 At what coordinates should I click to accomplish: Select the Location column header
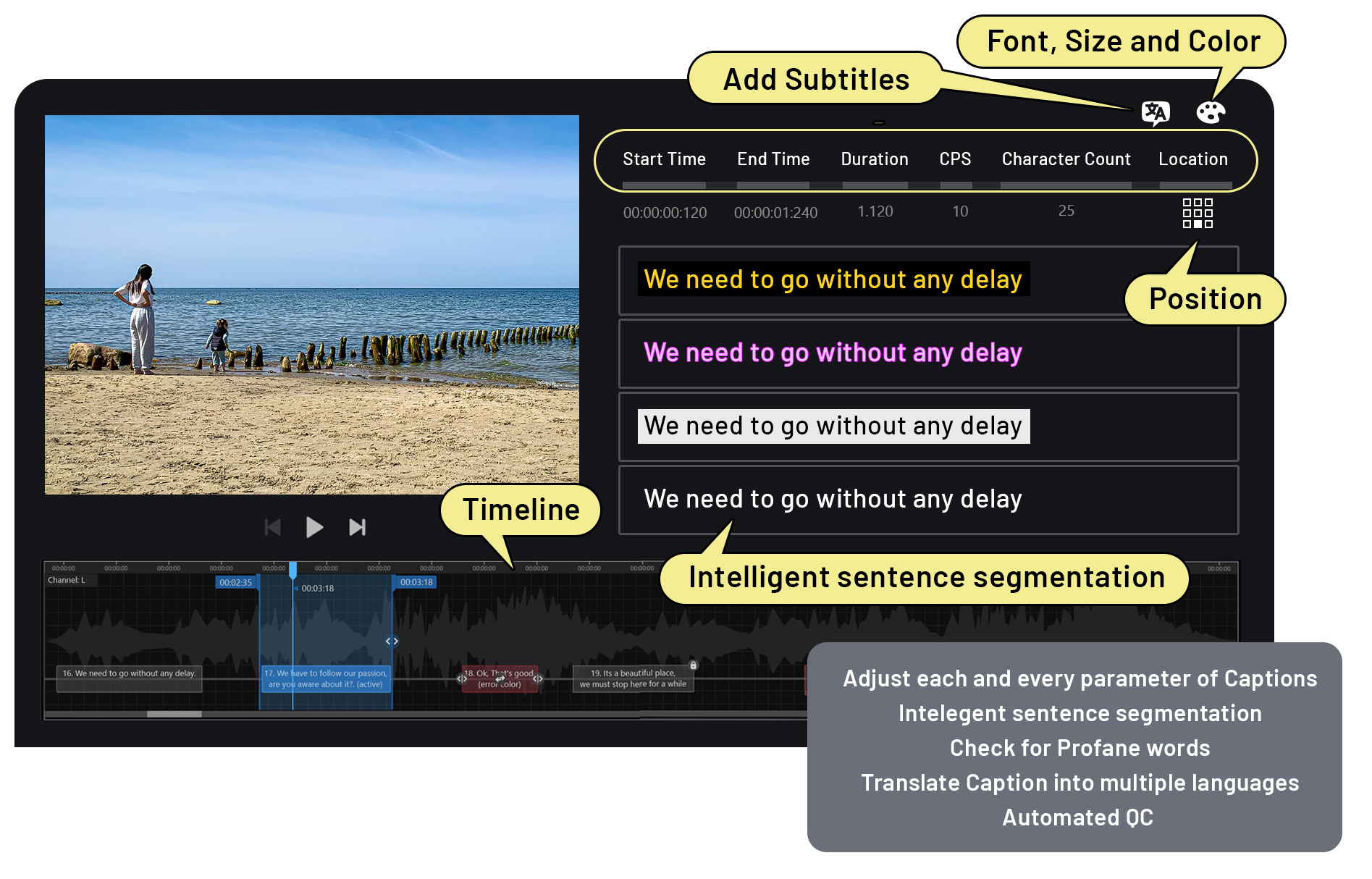pos(1193,159)
